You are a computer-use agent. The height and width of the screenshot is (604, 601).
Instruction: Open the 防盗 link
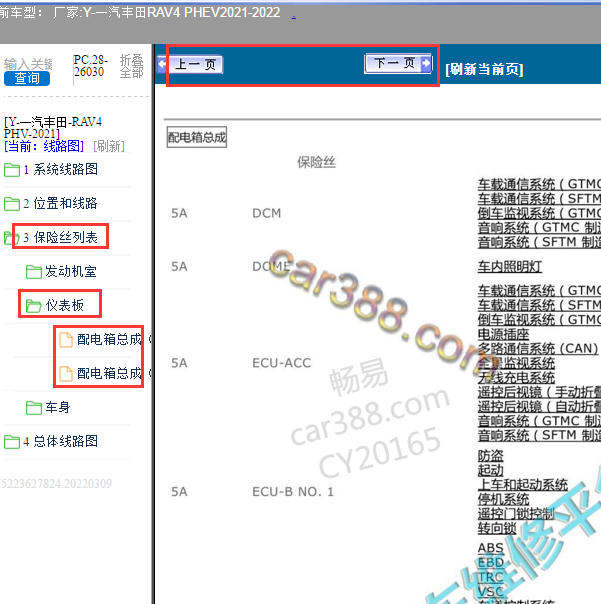point(490,456)
